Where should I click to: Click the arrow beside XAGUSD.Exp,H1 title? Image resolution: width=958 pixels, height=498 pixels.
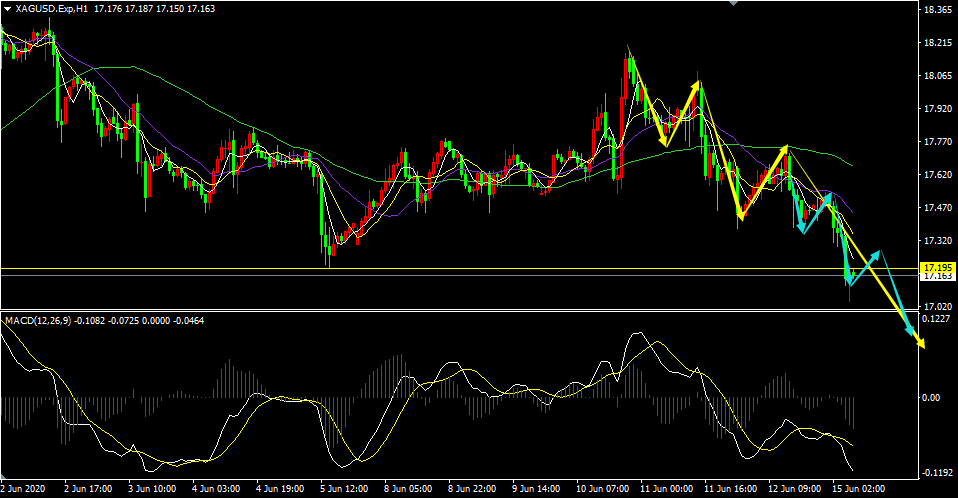[7, 9]
